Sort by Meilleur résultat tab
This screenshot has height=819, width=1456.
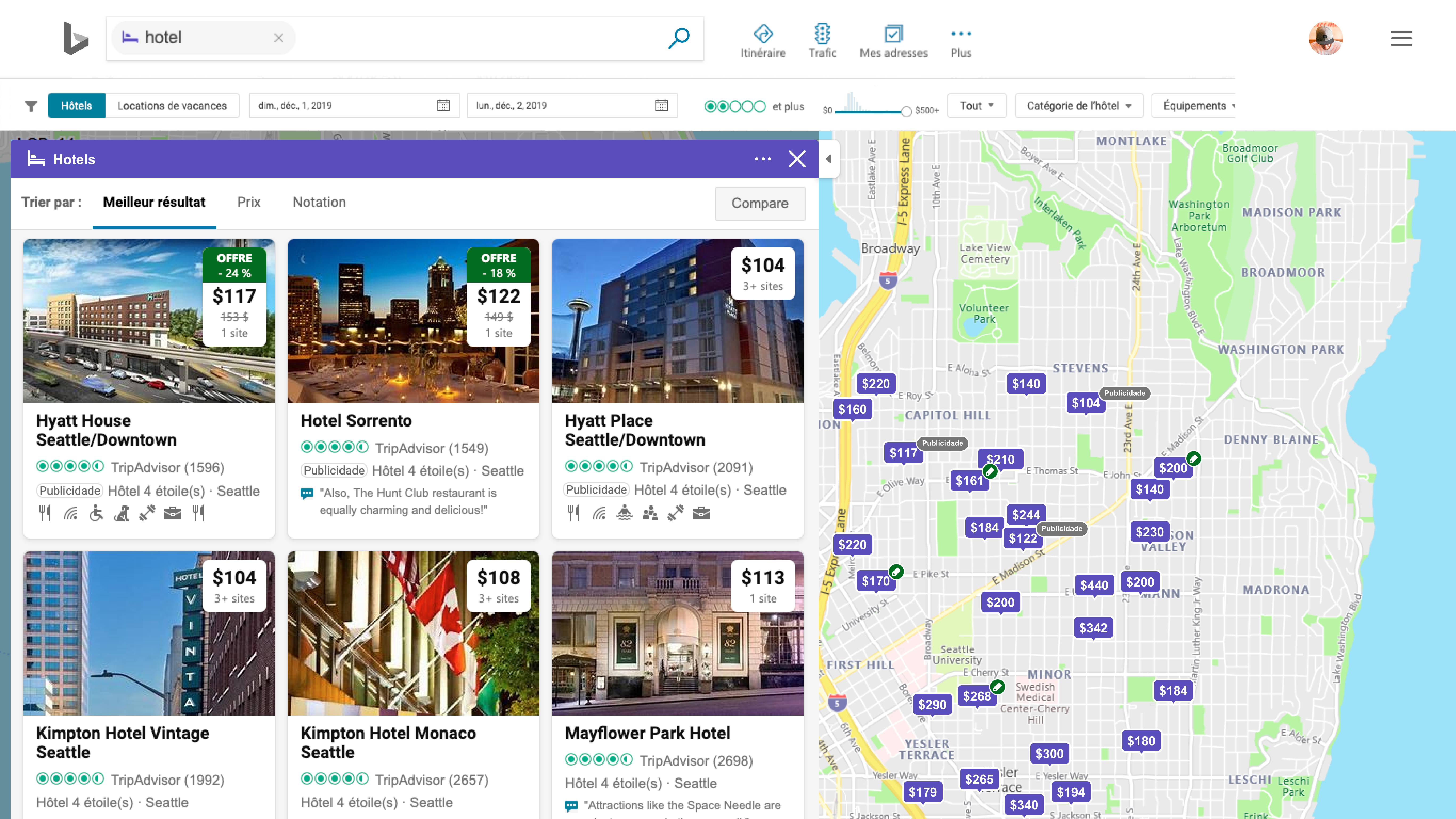tap(154, 203)
